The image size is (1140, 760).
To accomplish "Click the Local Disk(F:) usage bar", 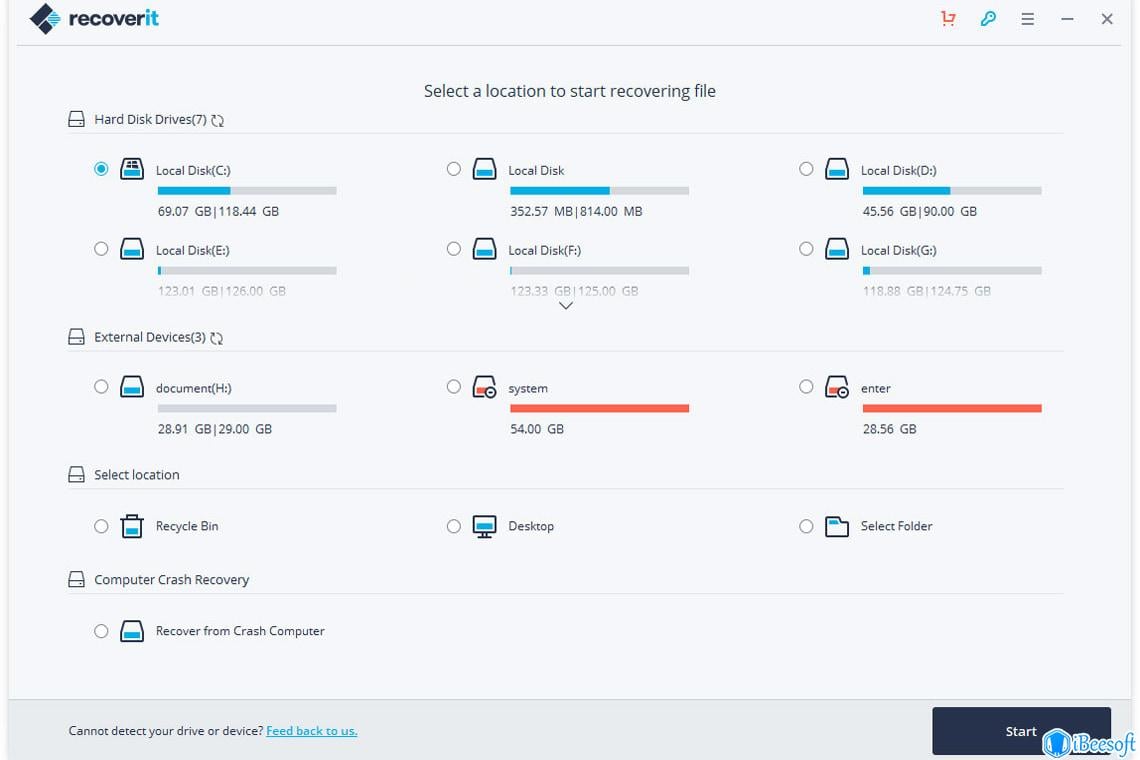I will tap(599, 271).
